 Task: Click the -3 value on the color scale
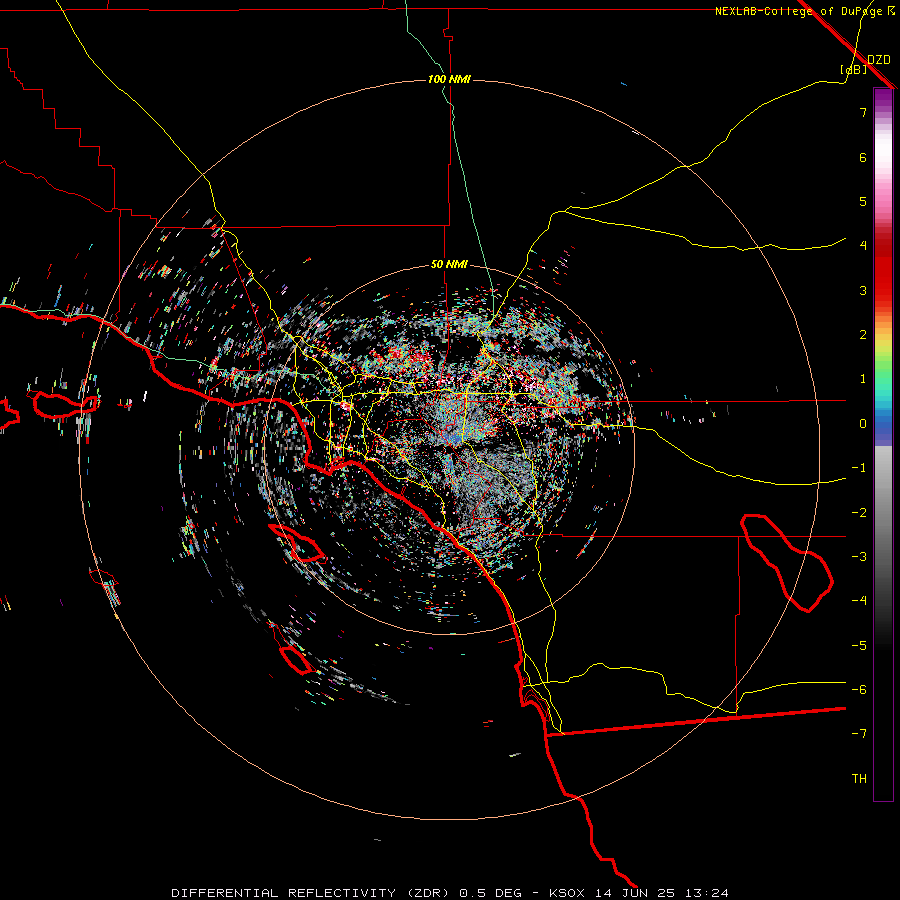859,557
